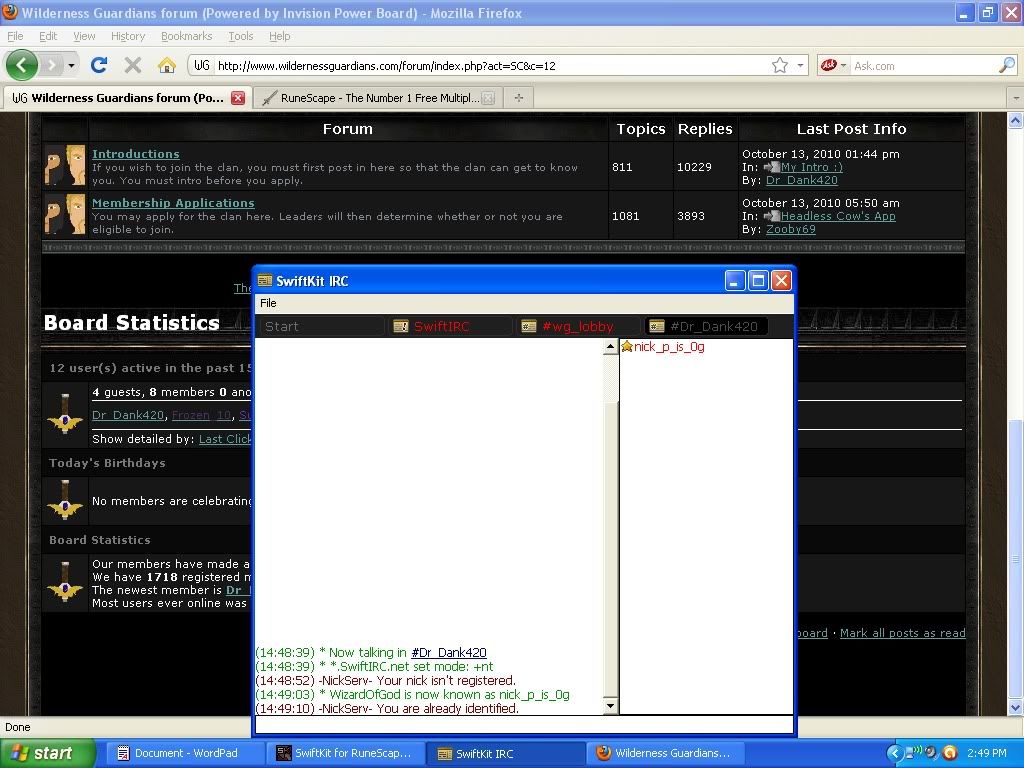This screenshot has width=1024, height=768.
Task: View Zooby69's profile link
Action: (x=791, y=229)
